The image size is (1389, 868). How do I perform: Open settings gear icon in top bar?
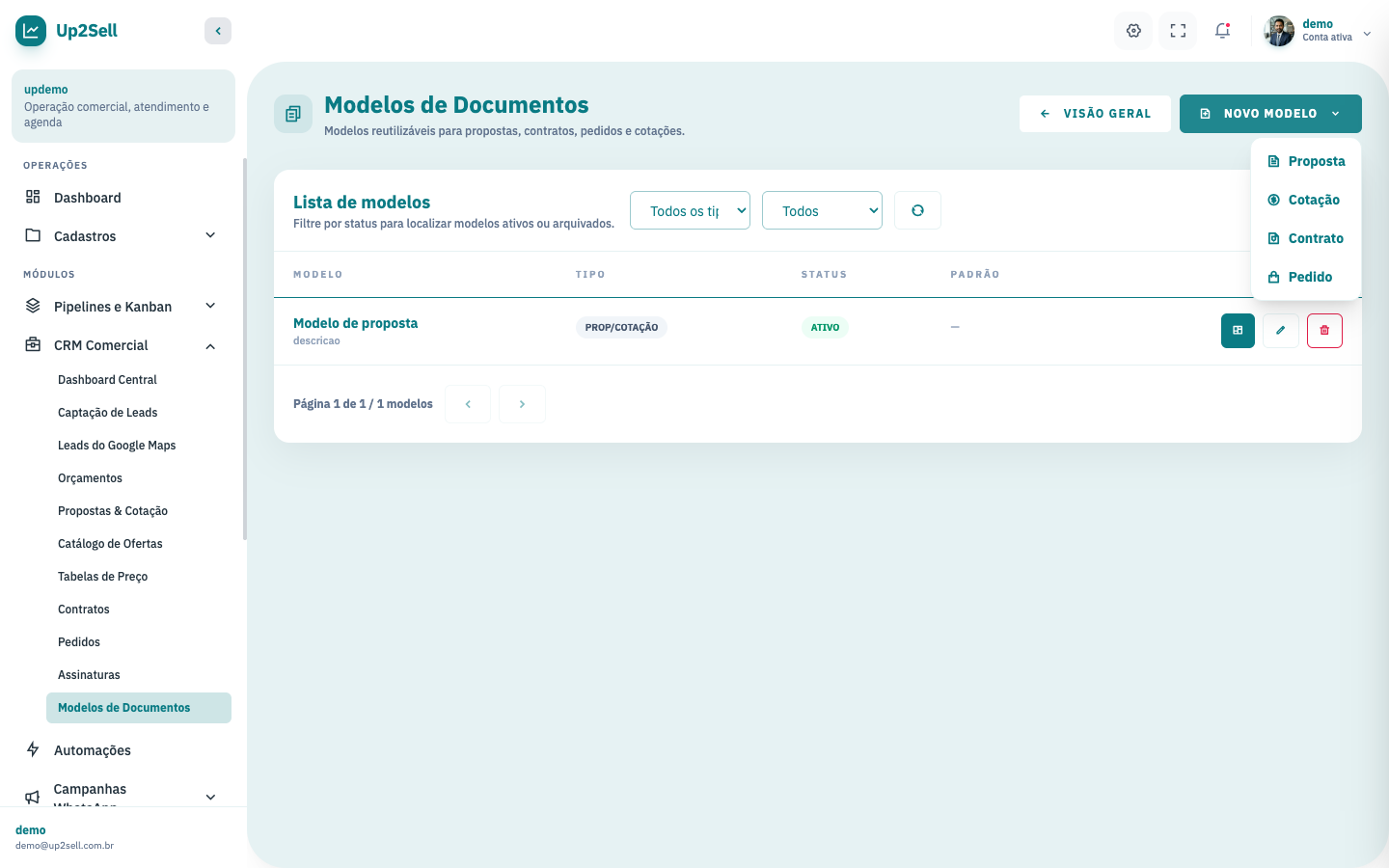[1133, 31]
